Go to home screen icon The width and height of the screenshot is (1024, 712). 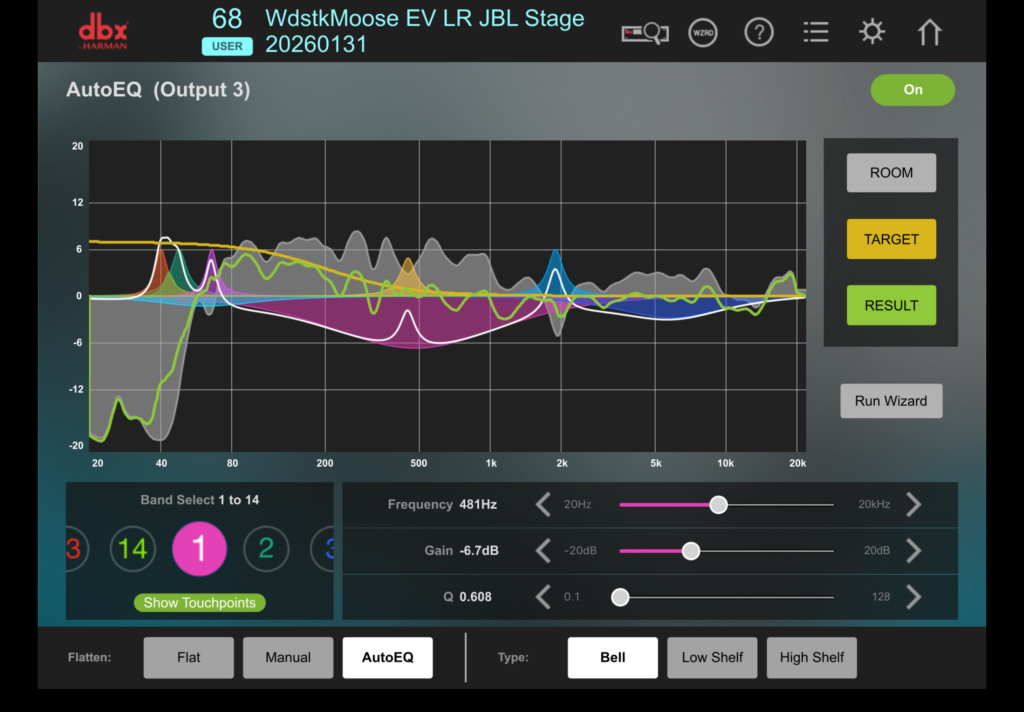pyautogui.click(x=929, y=32)
